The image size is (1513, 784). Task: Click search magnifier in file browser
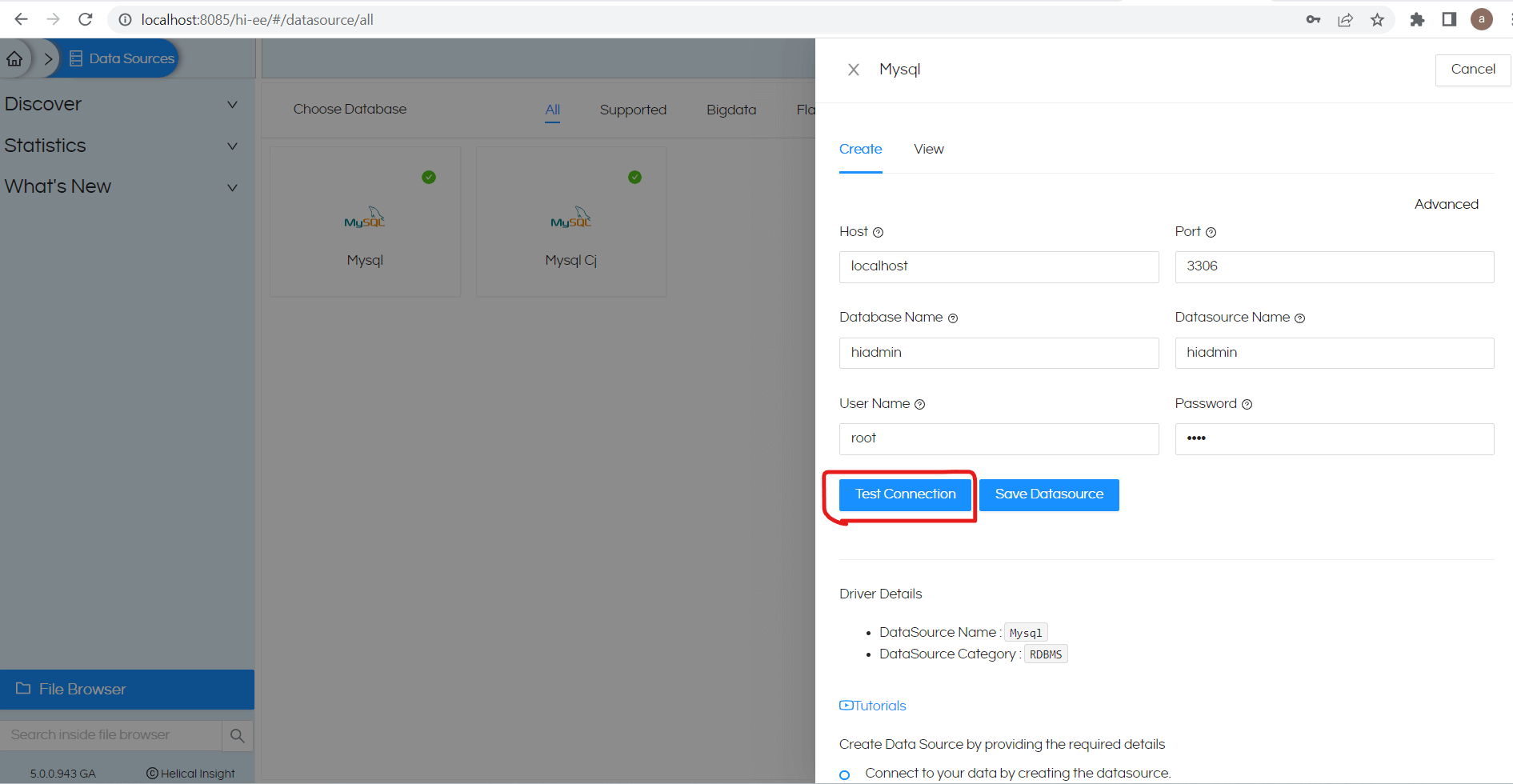[x=238, y=735]
